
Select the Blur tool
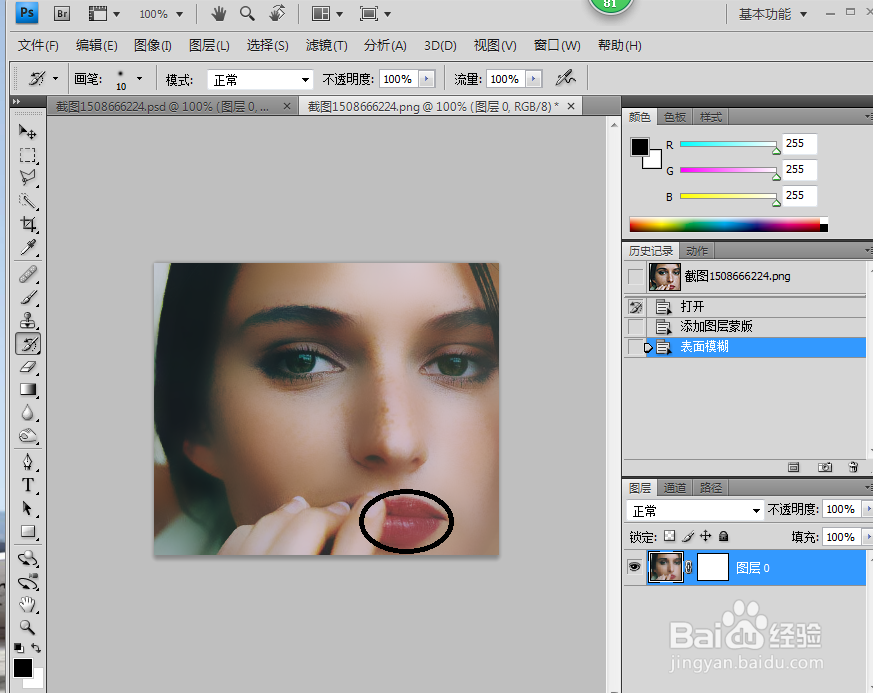[27, 413]
